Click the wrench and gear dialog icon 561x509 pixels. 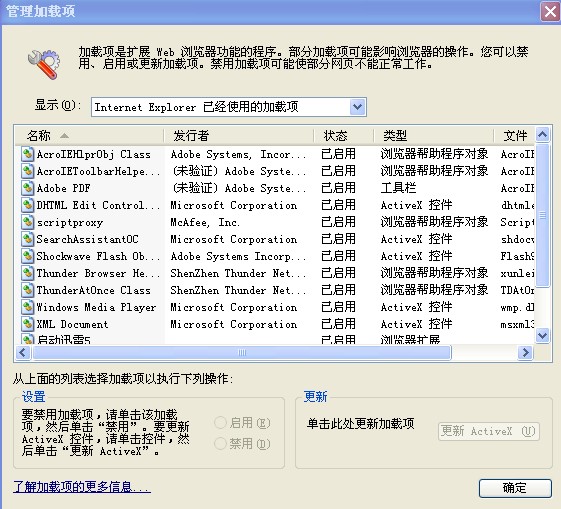pos(44,64)
